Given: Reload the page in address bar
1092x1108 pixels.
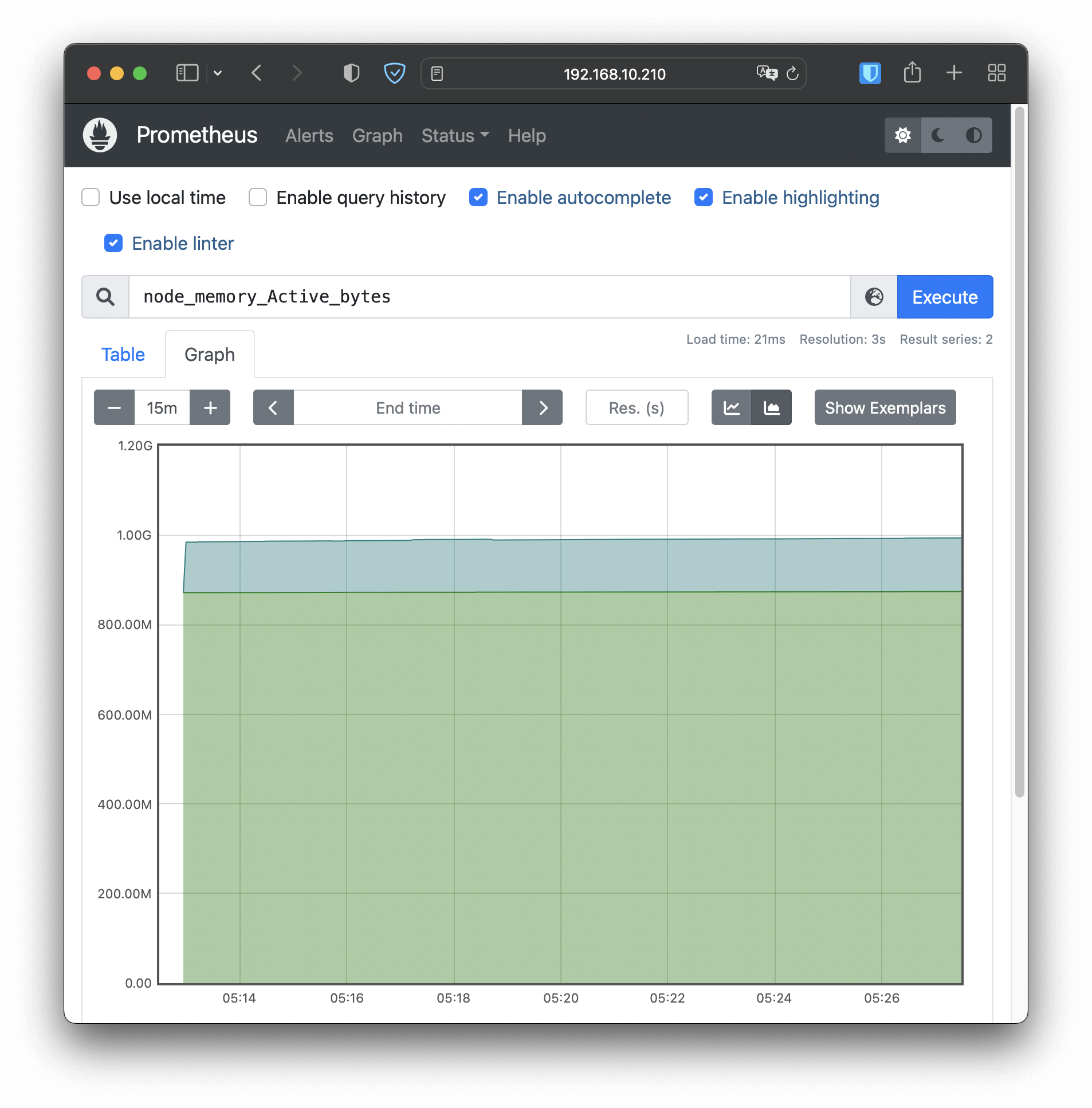Looking at the screenshot, I should coord(792,73).
